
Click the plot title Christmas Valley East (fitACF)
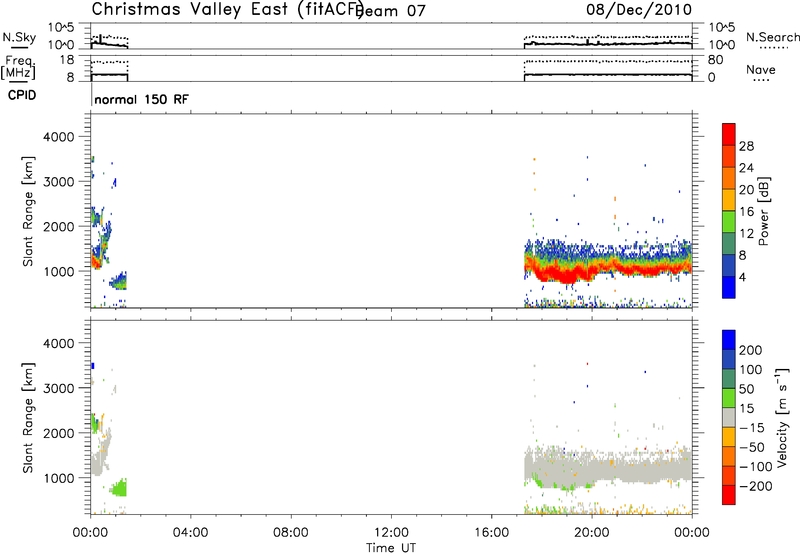click(x=228, y=10)
